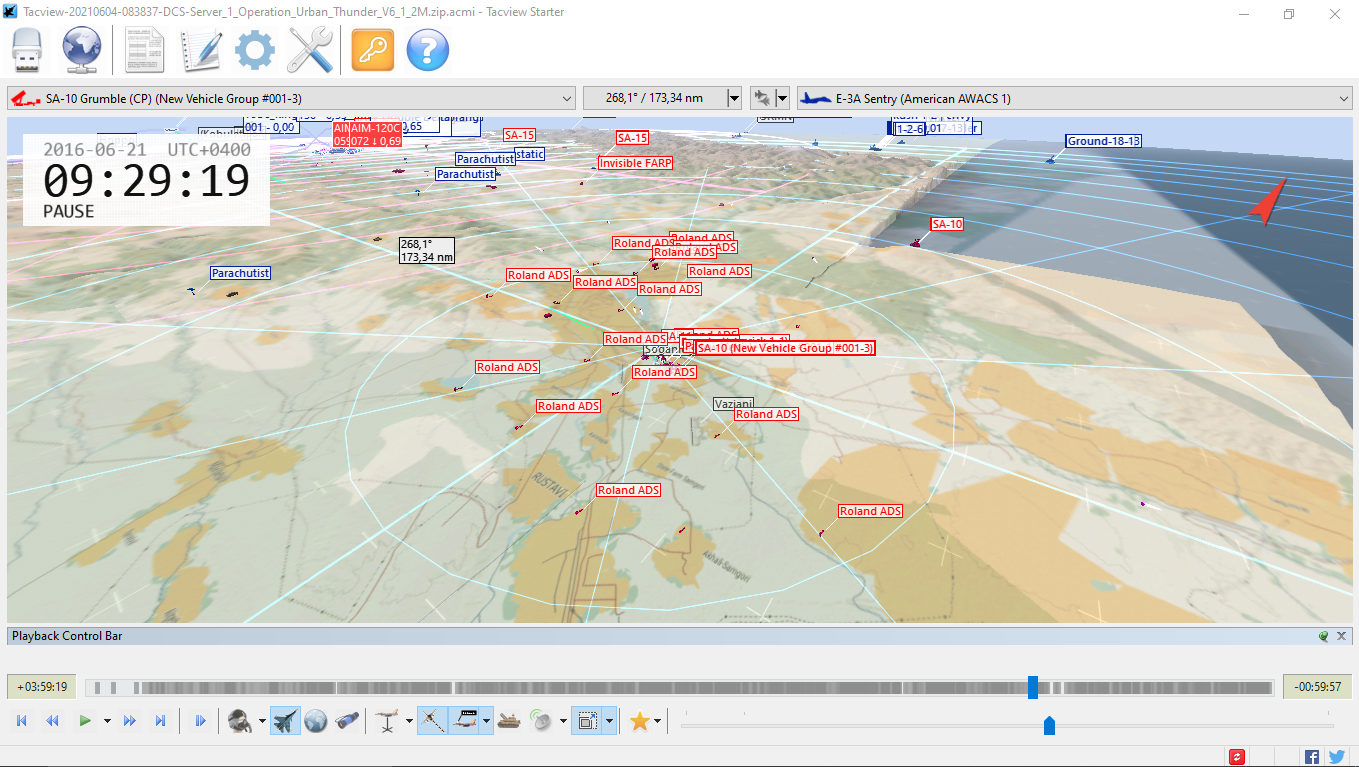1359x767 pixels.
Task: Open the notepad editor pencil icon
Action: (200, 50)
